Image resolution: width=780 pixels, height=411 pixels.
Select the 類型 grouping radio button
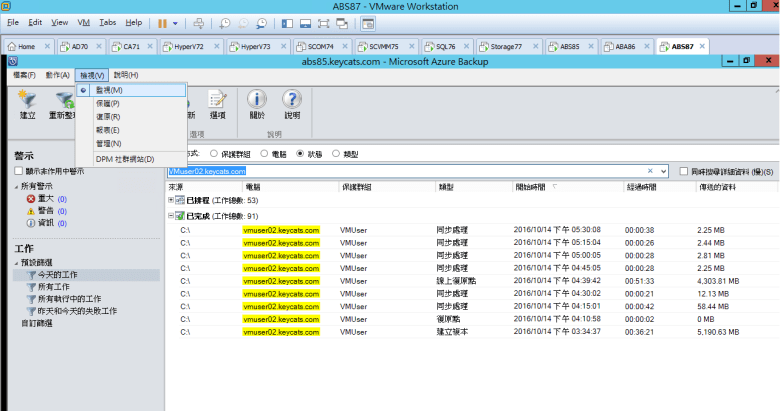pyautogui.click(x=336, y=153)
